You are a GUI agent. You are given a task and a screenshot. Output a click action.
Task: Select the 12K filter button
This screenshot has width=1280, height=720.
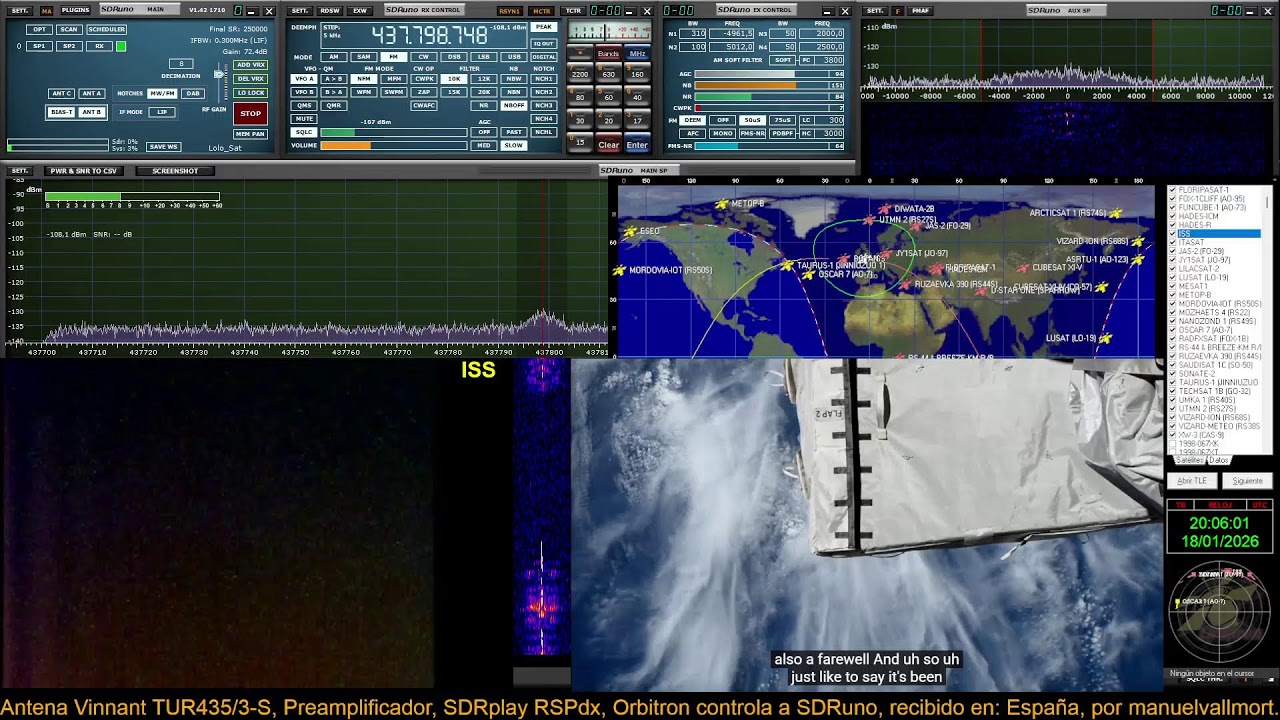click(484, 78)
